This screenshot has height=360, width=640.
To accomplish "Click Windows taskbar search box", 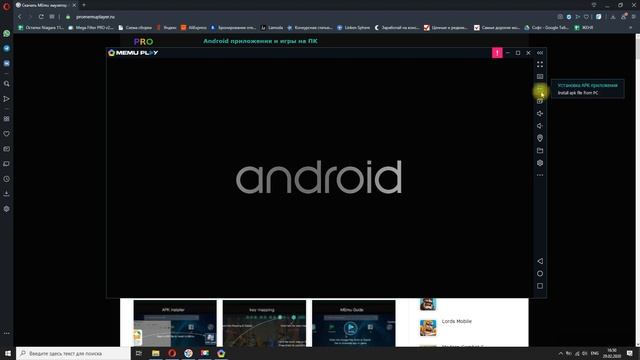I will pos(73,353).
